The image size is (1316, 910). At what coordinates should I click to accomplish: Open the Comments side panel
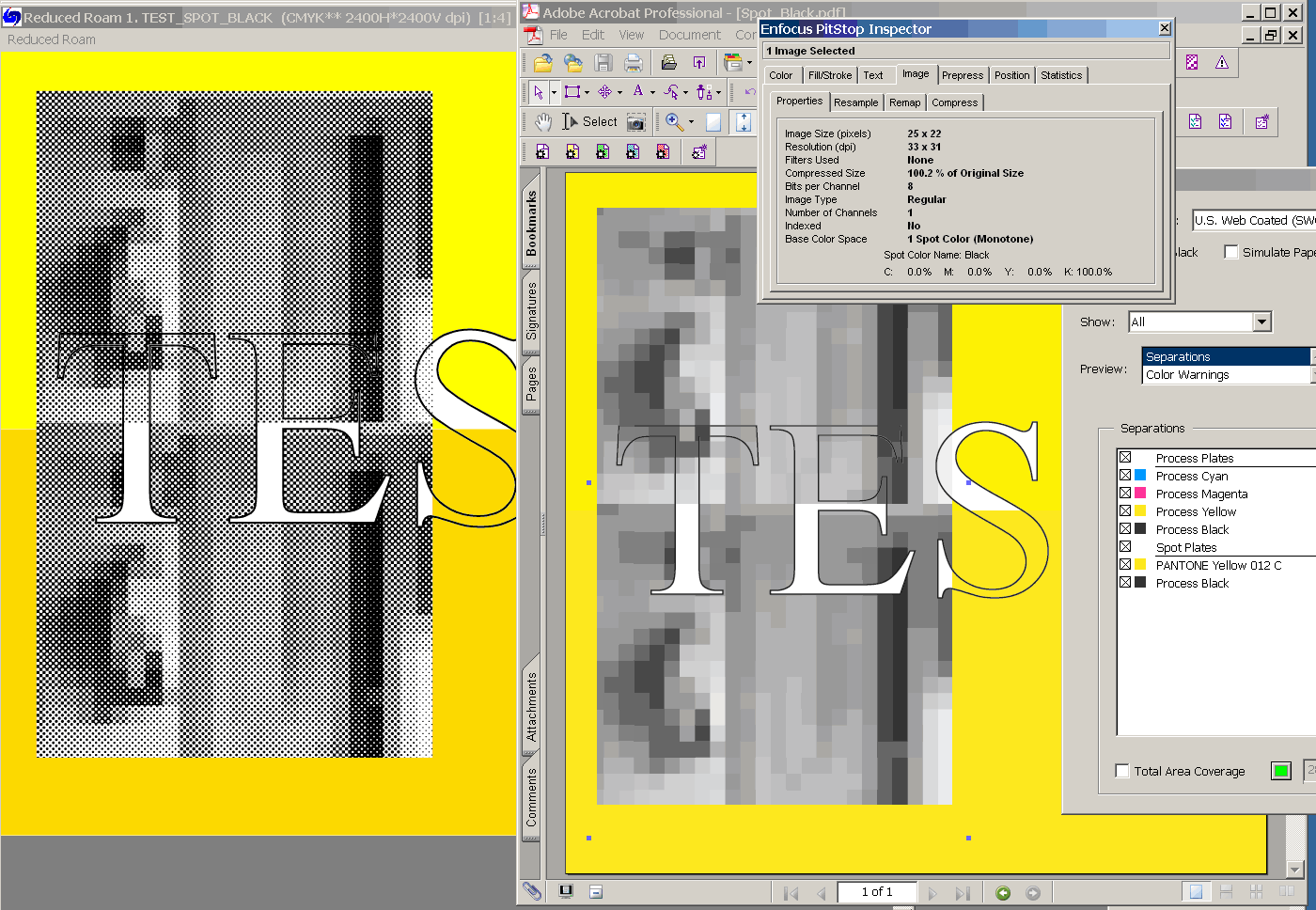click(531, 797)
